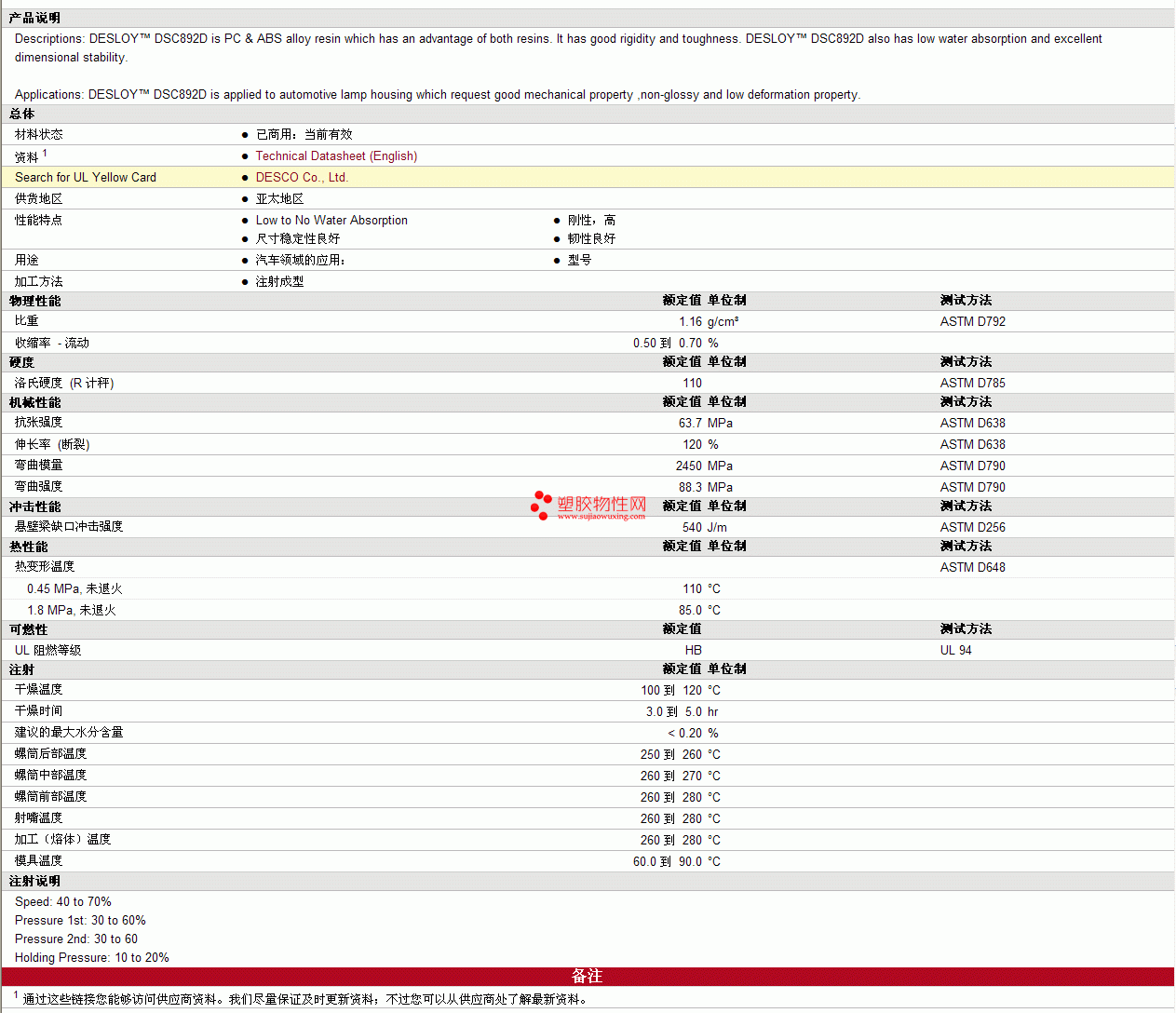Click the 100 到 120 °C drying temperature value
The width and height of the screenshot is (1176, 1013).
tap(681, 691)
